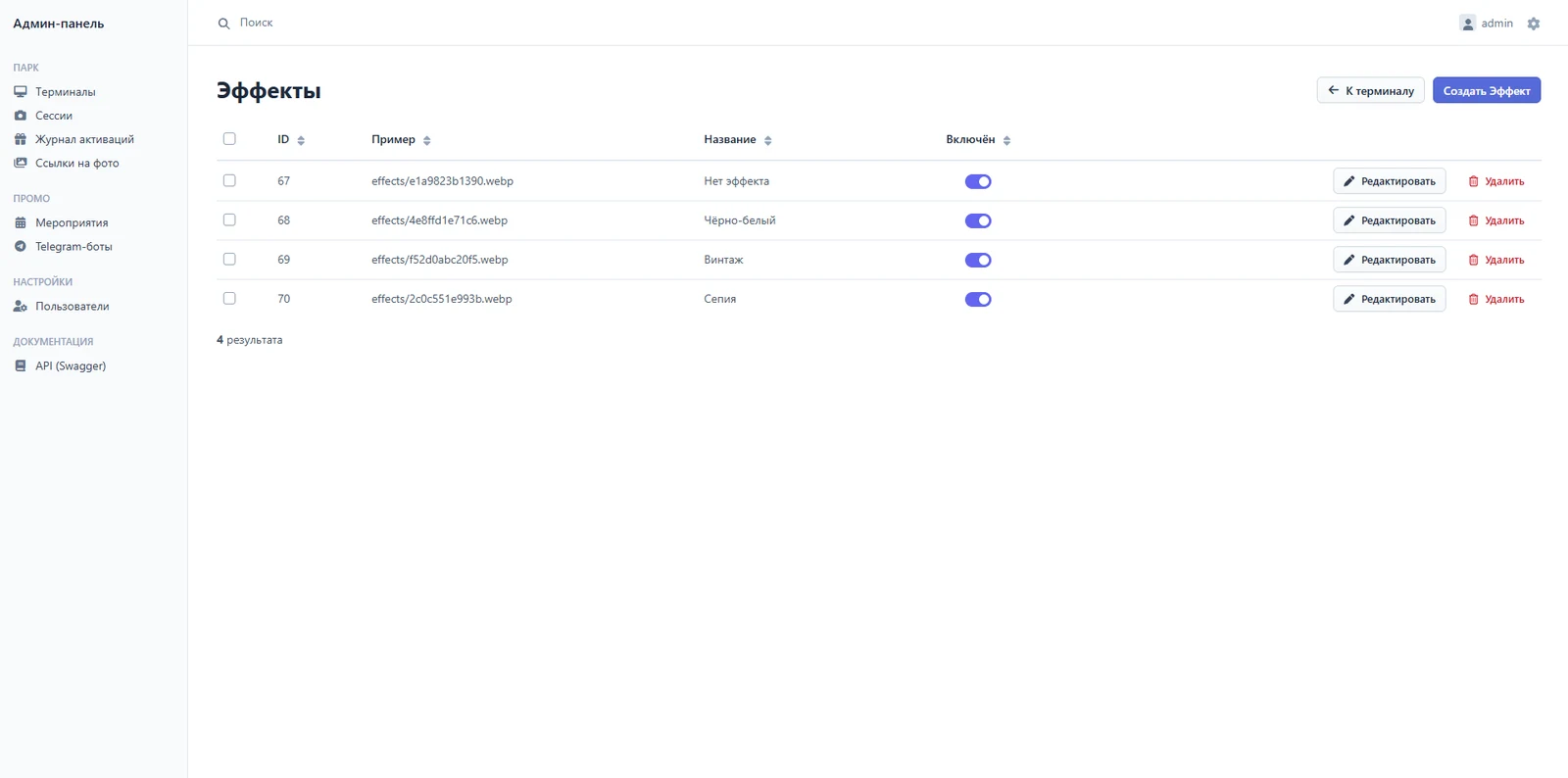Screen dimensions: 1568x778
Task: Click the admin user avatar icon
Action: [x=1467, y=24]
